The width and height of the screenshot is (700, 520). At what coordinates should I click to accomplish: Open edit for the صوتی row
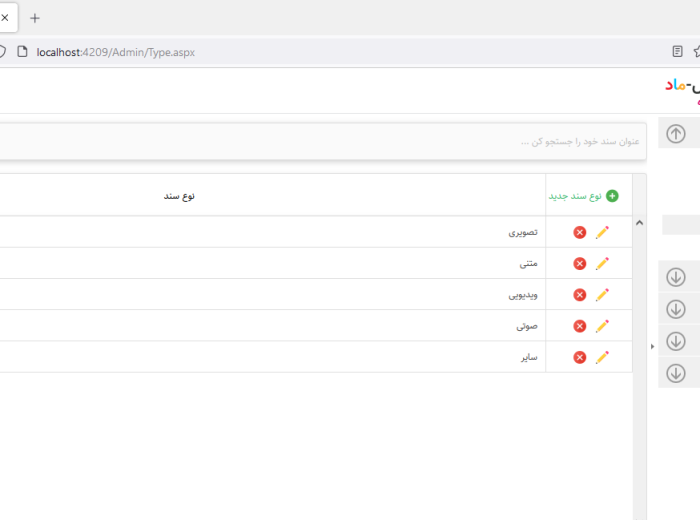click(602, 326)
